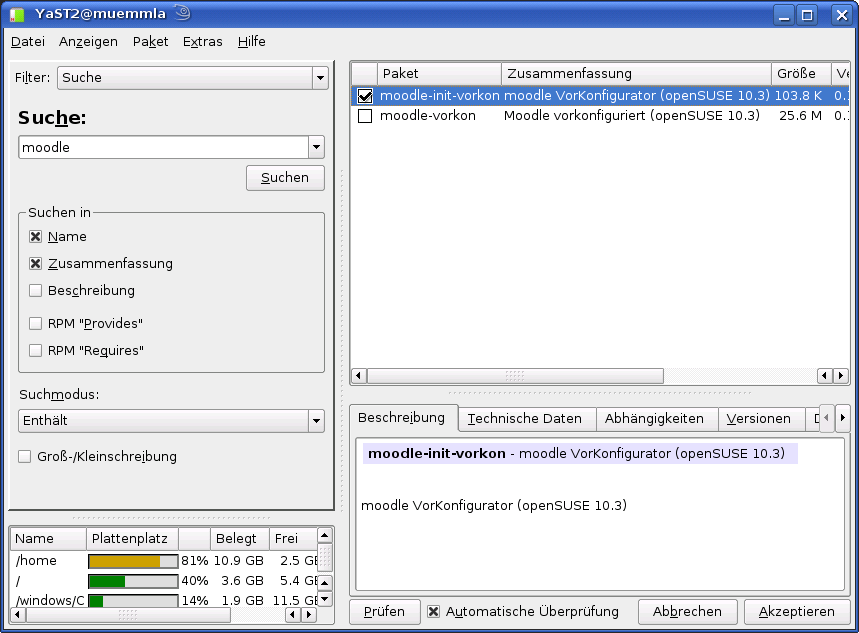Switch to the Versionen tab
Viewport: 859px width, 633px height.
[x=759, y=419]
